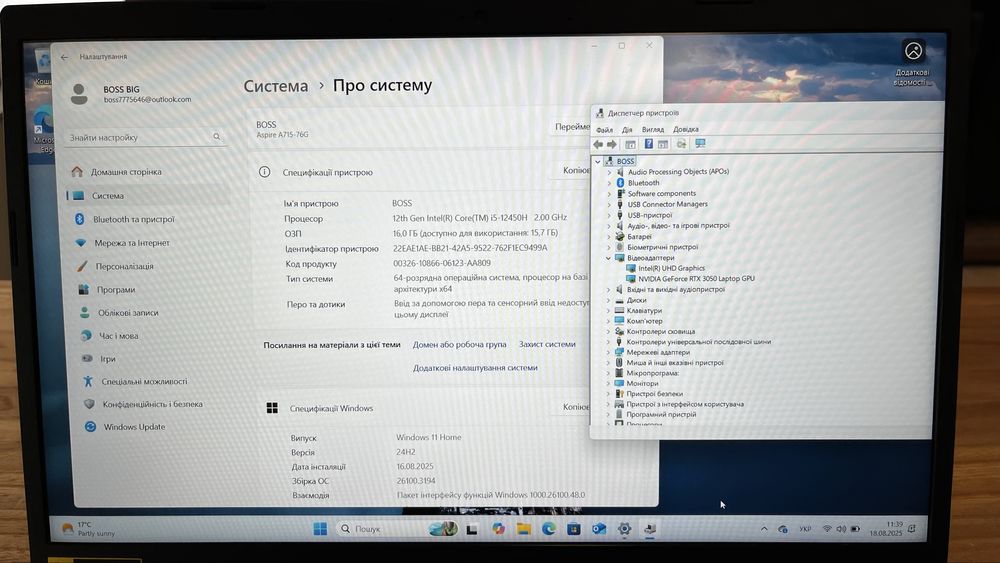Screen dimensions: 1000x563
Task: Expand the Батареї node in Device Manager
Action: click(608, 237)
